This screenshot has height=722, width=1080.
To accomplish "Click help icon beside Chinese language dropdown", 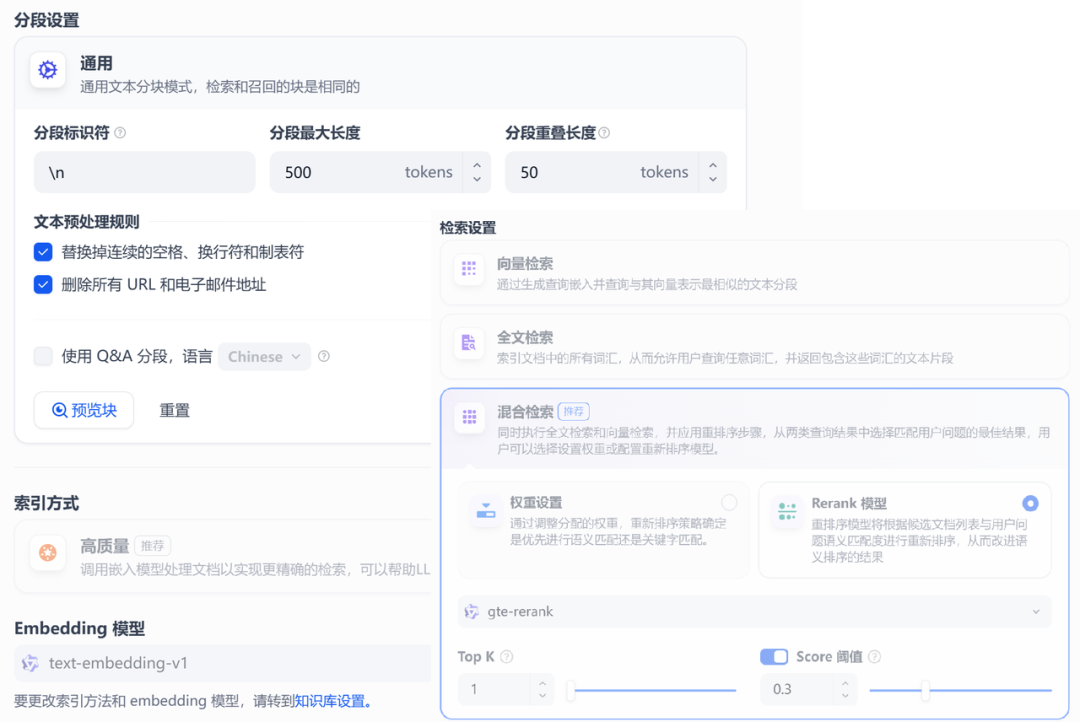I will tap(324, 356).
